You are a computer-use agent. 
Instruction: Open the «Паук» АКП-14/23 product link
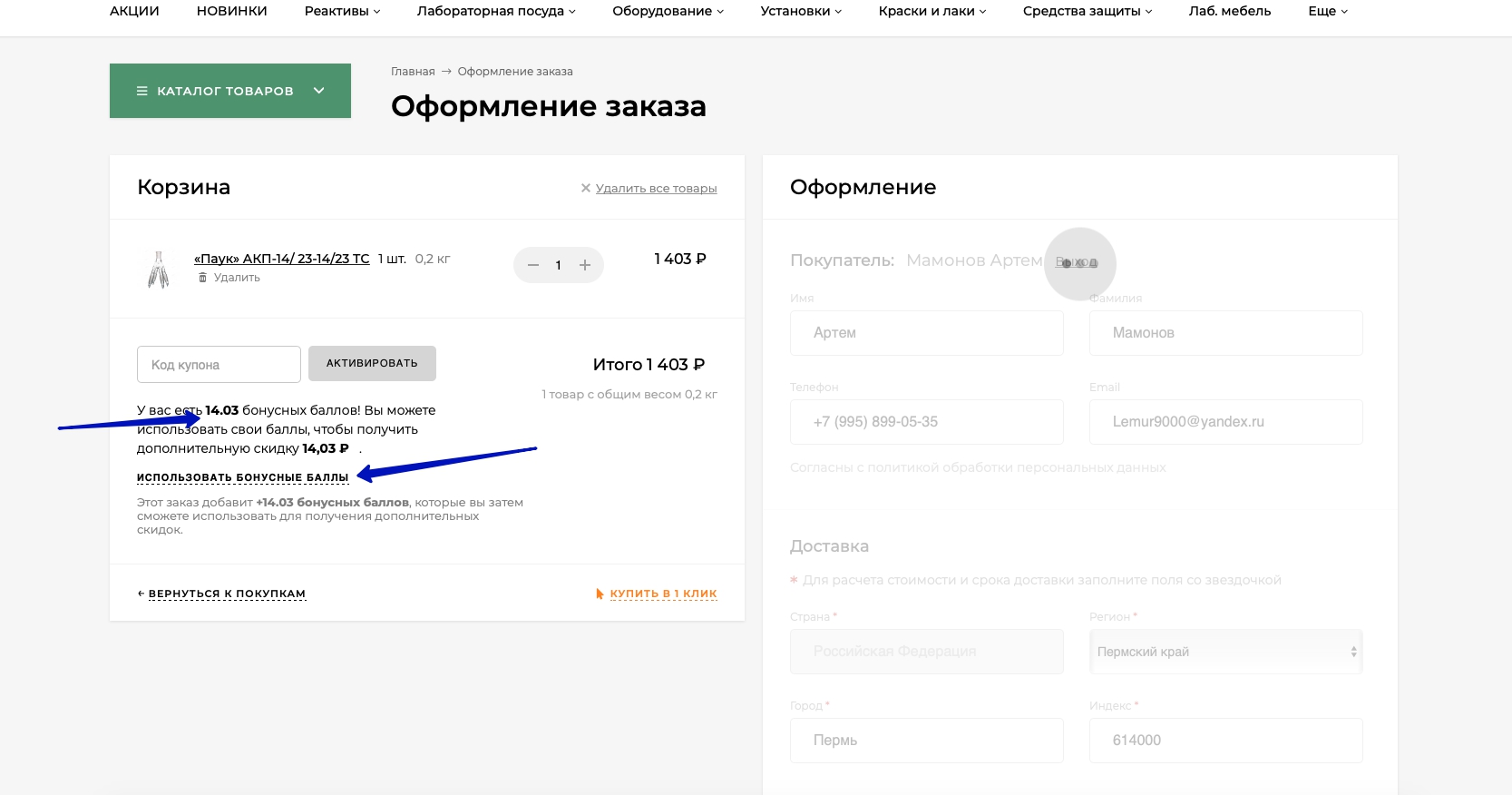coord(281,259)
